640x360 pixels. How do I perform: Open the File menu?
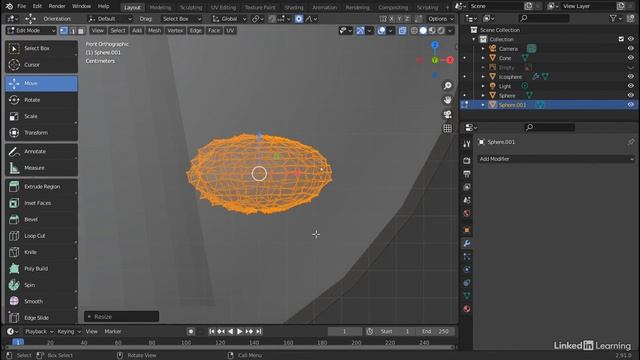click(21, 6)
